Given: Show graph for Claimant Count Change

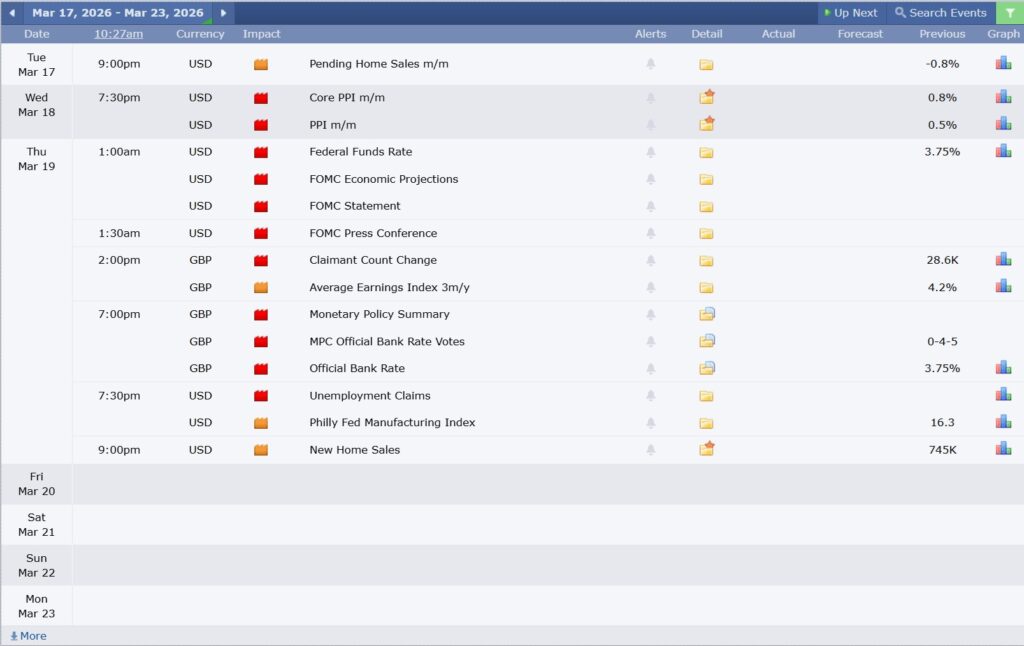Looking at the screenshot, I should coord(1003,259).
